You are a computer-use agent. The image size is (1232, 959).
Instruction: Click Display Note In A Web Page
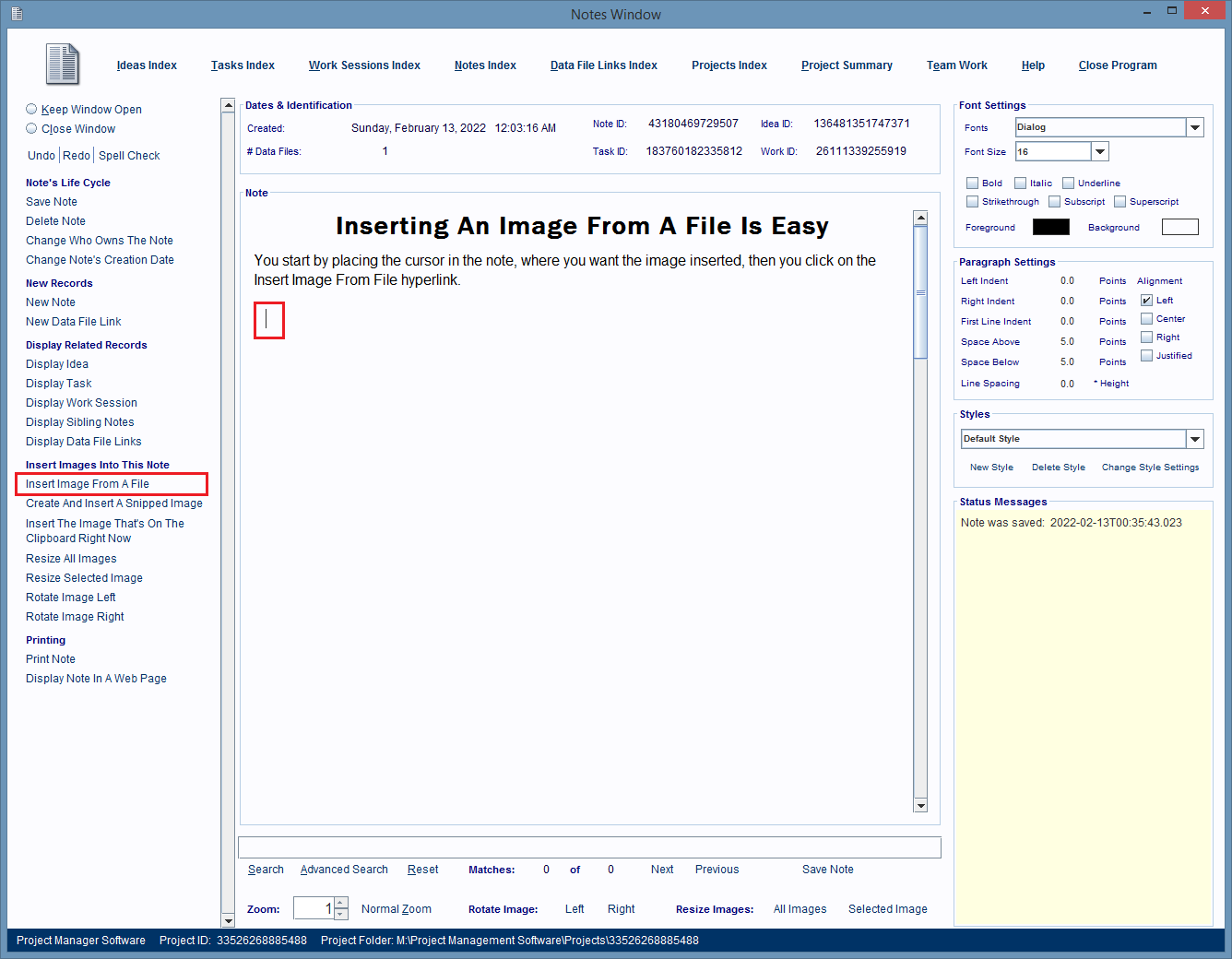pyautogui.click(x=96, y=679)
